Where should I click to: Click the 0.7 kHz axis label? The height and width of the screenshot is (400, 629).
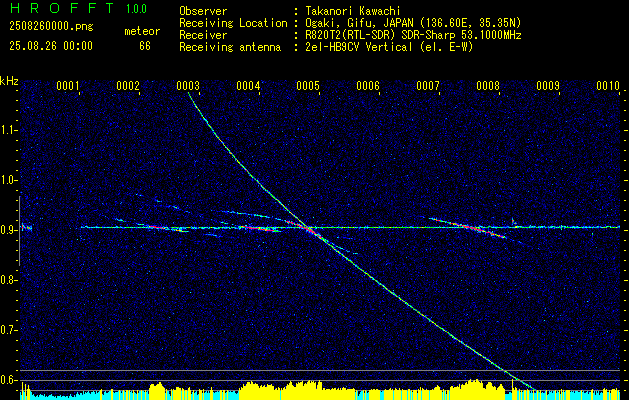point(8,330)
